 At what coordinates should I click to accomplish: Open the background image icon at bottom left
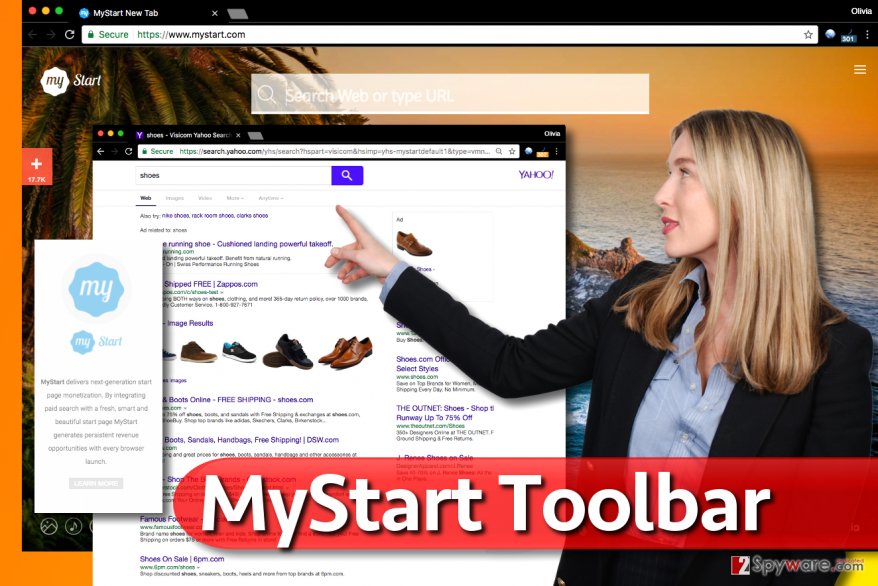[49, 526]
